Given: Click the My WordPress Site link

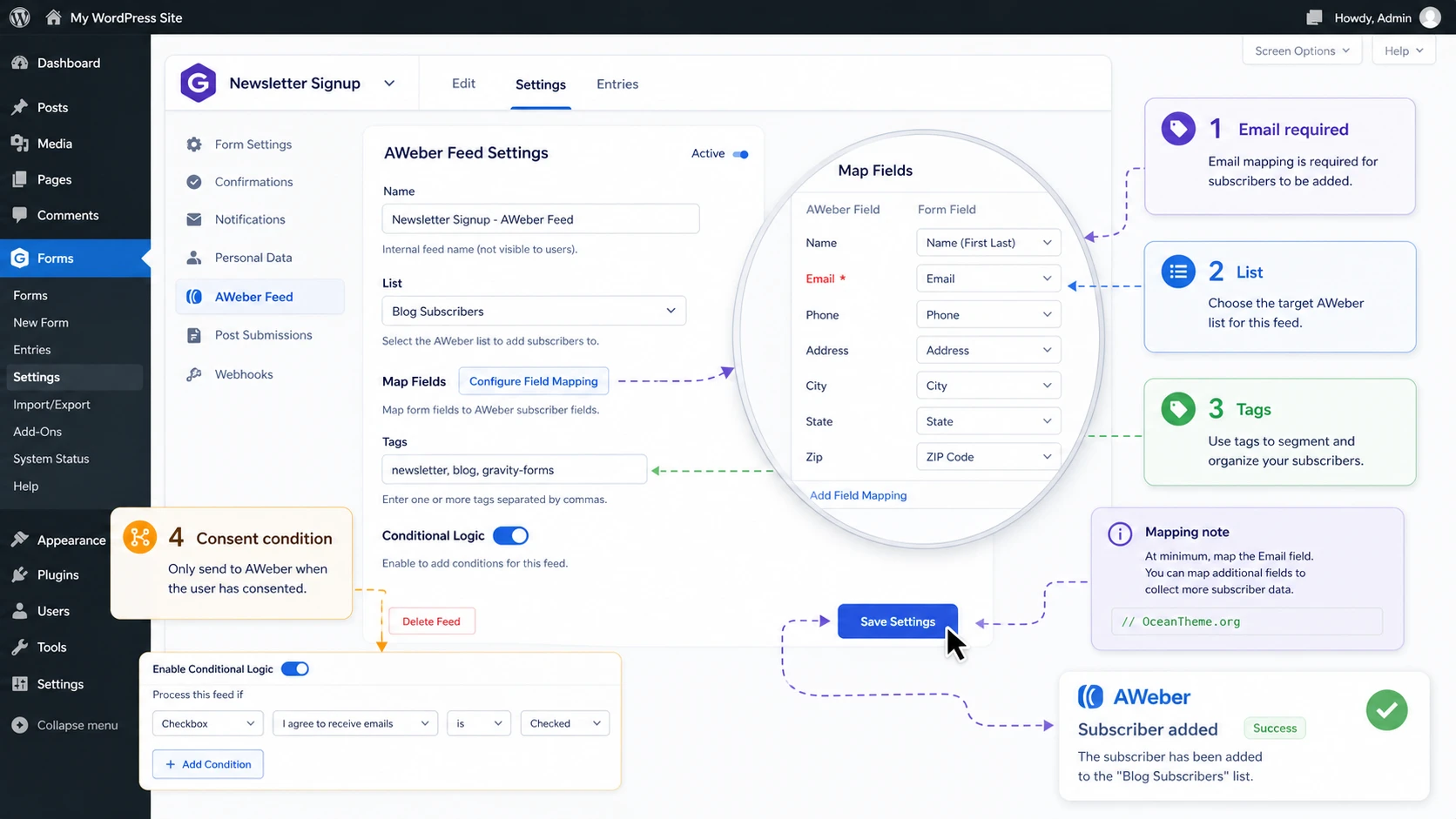Looking at the screenshot, I should coord(126,17).
